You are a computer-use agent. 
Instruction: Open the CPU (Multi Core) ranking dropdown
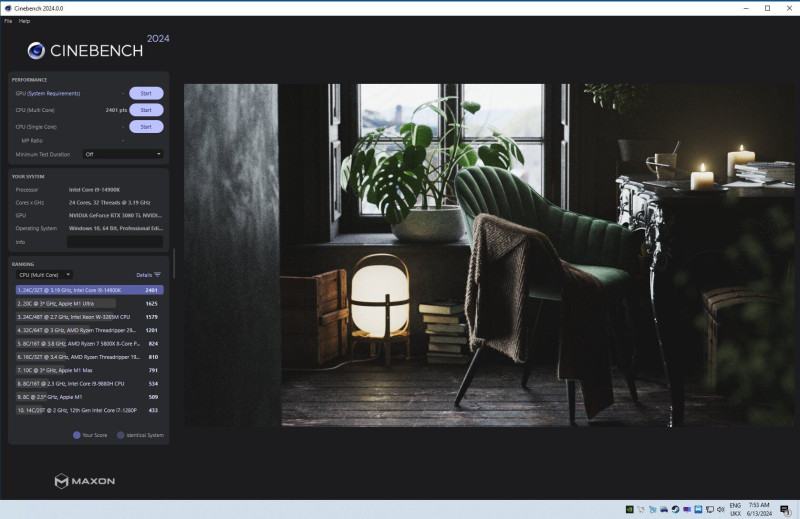point(44,275)
